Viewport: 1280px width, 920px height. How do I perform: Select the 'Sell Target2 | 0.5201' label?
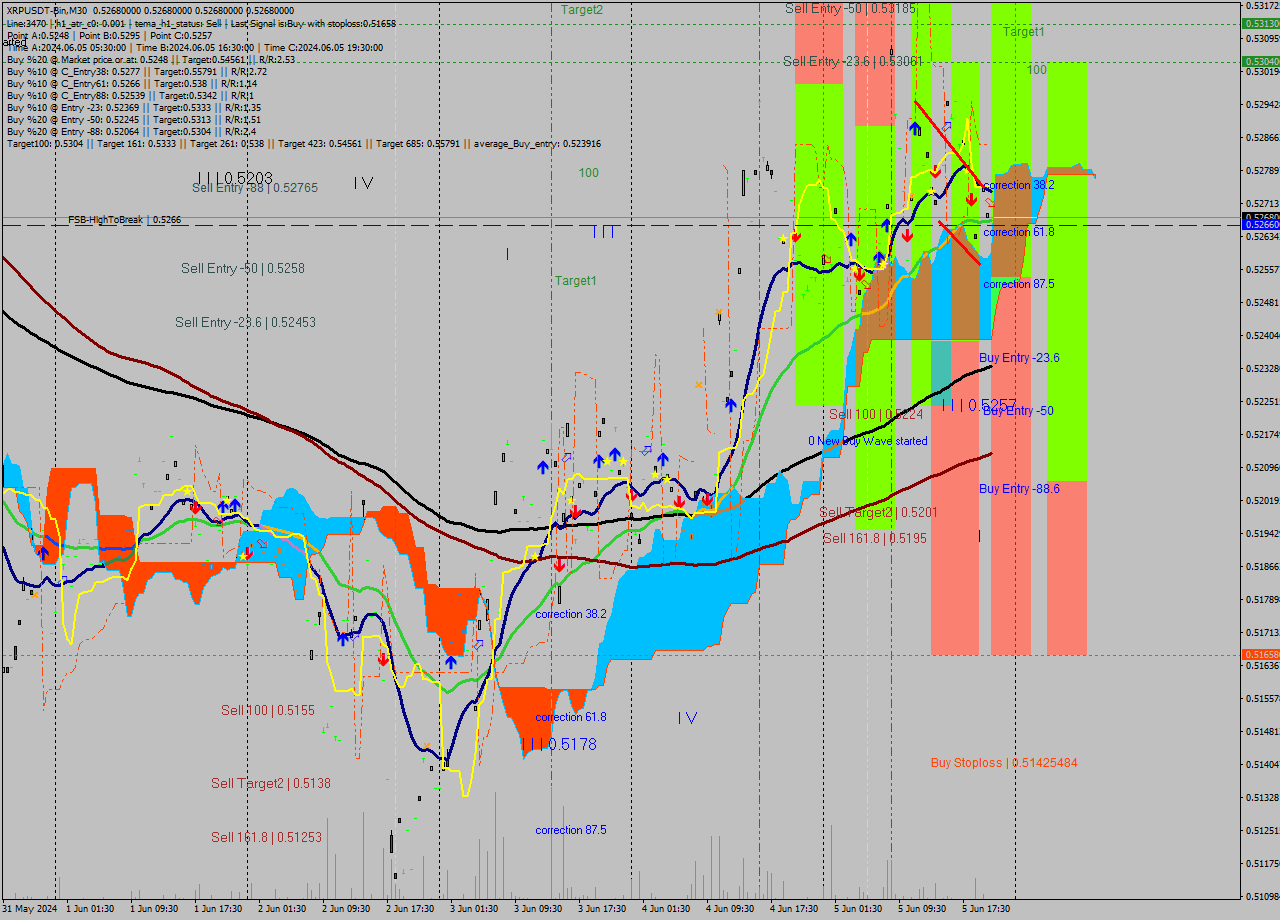pos(879,512)
